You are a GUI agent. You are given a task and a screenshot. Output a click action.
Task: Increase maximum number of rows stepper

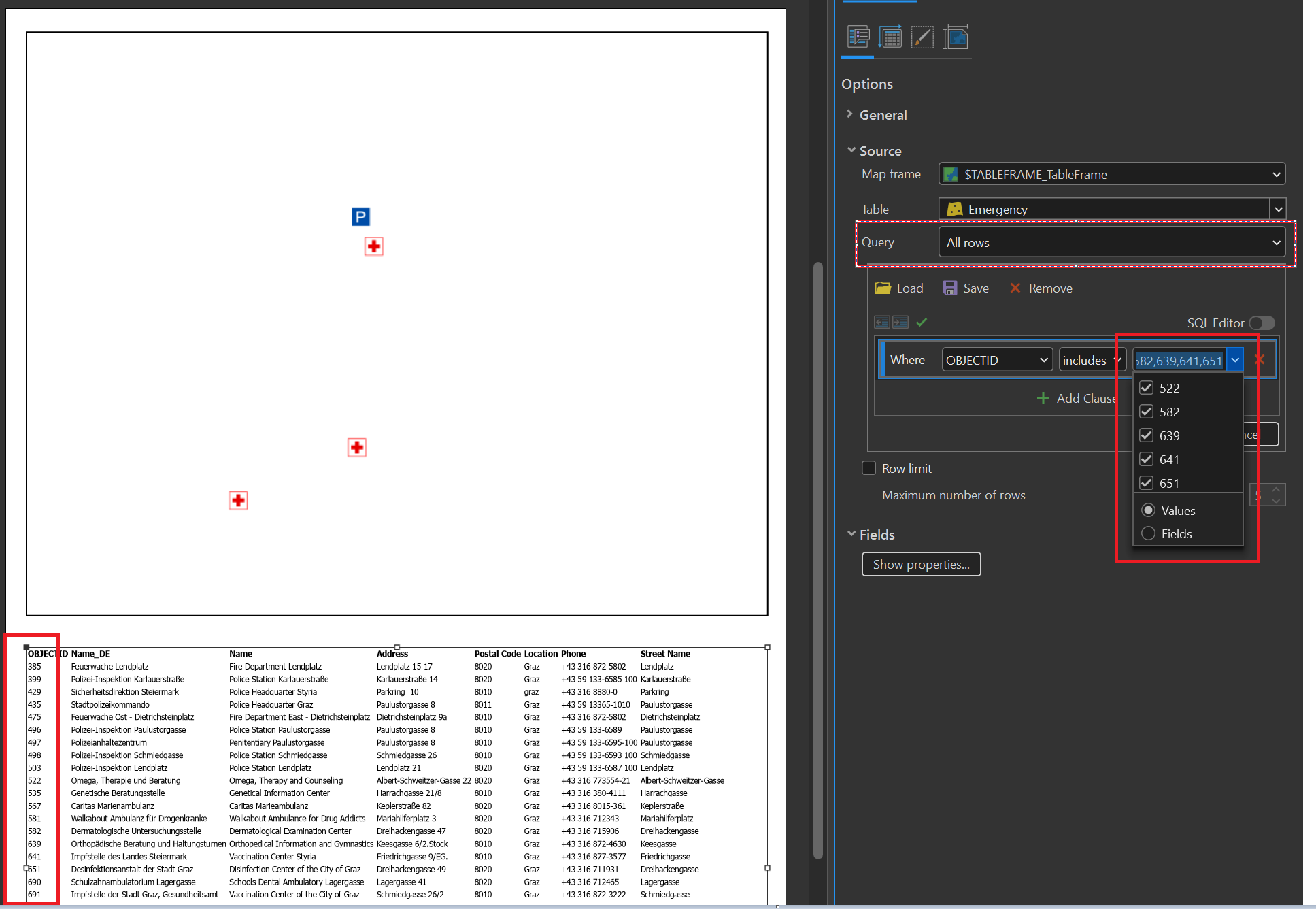(1277, 489)
